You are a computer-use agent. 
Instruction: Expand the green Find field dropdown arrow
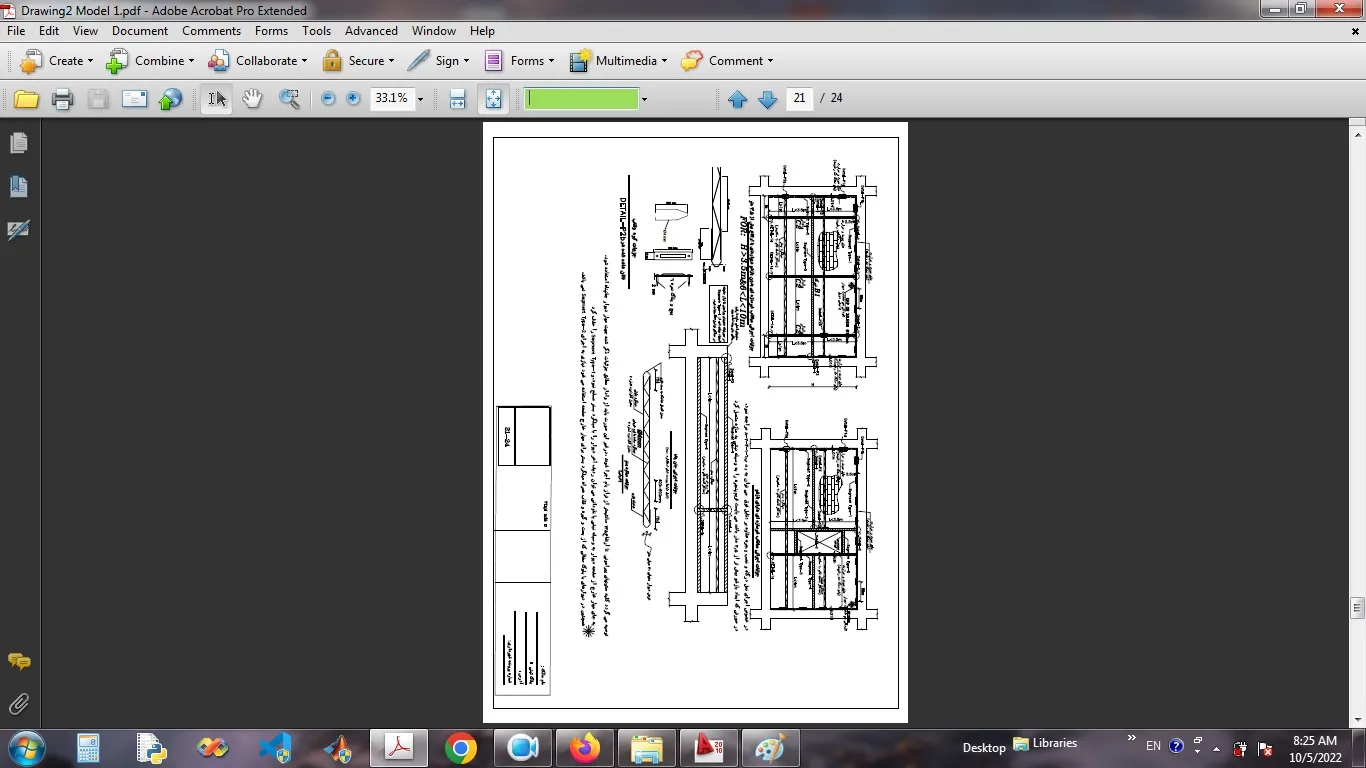click(644, 99)
